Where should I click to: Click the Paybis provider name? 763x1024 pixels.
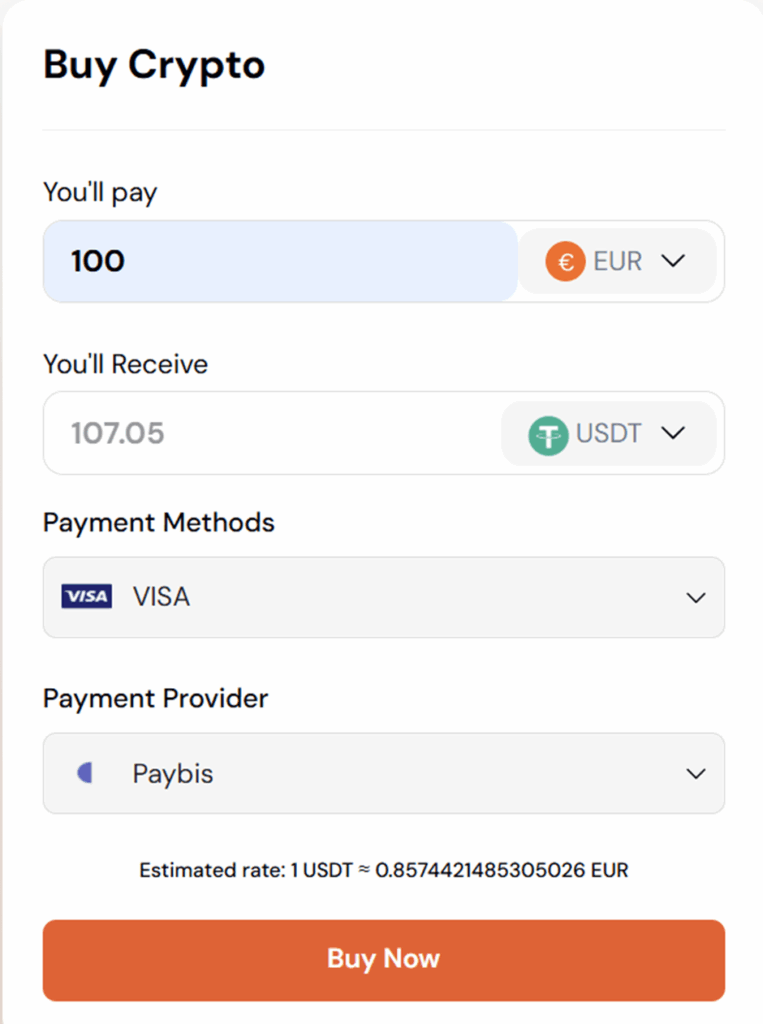[x=173, y=774]
